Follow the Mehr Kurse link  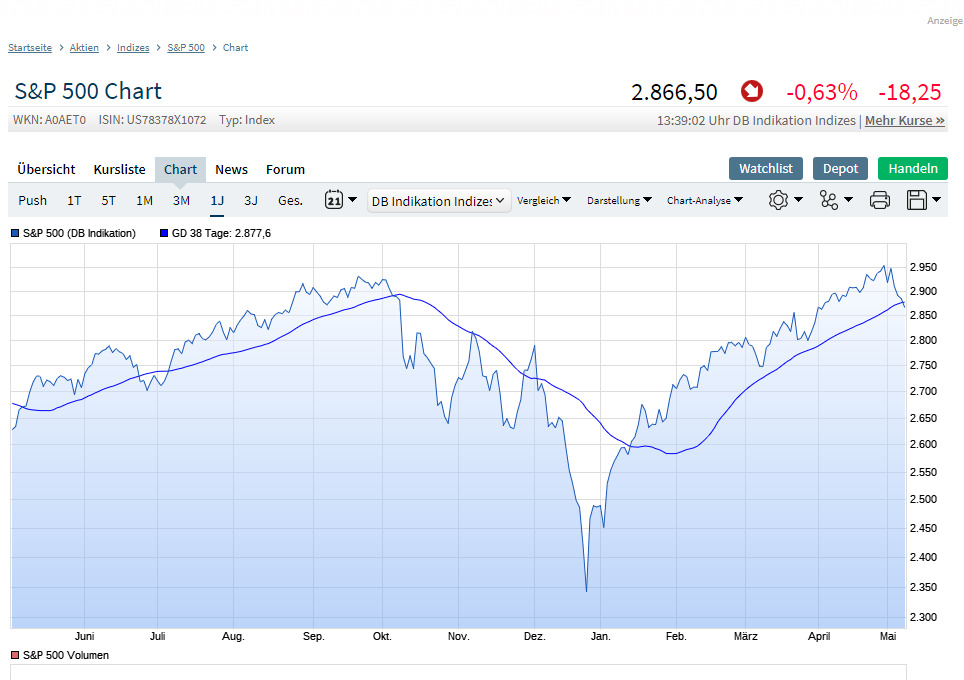[x=904, y=120]
